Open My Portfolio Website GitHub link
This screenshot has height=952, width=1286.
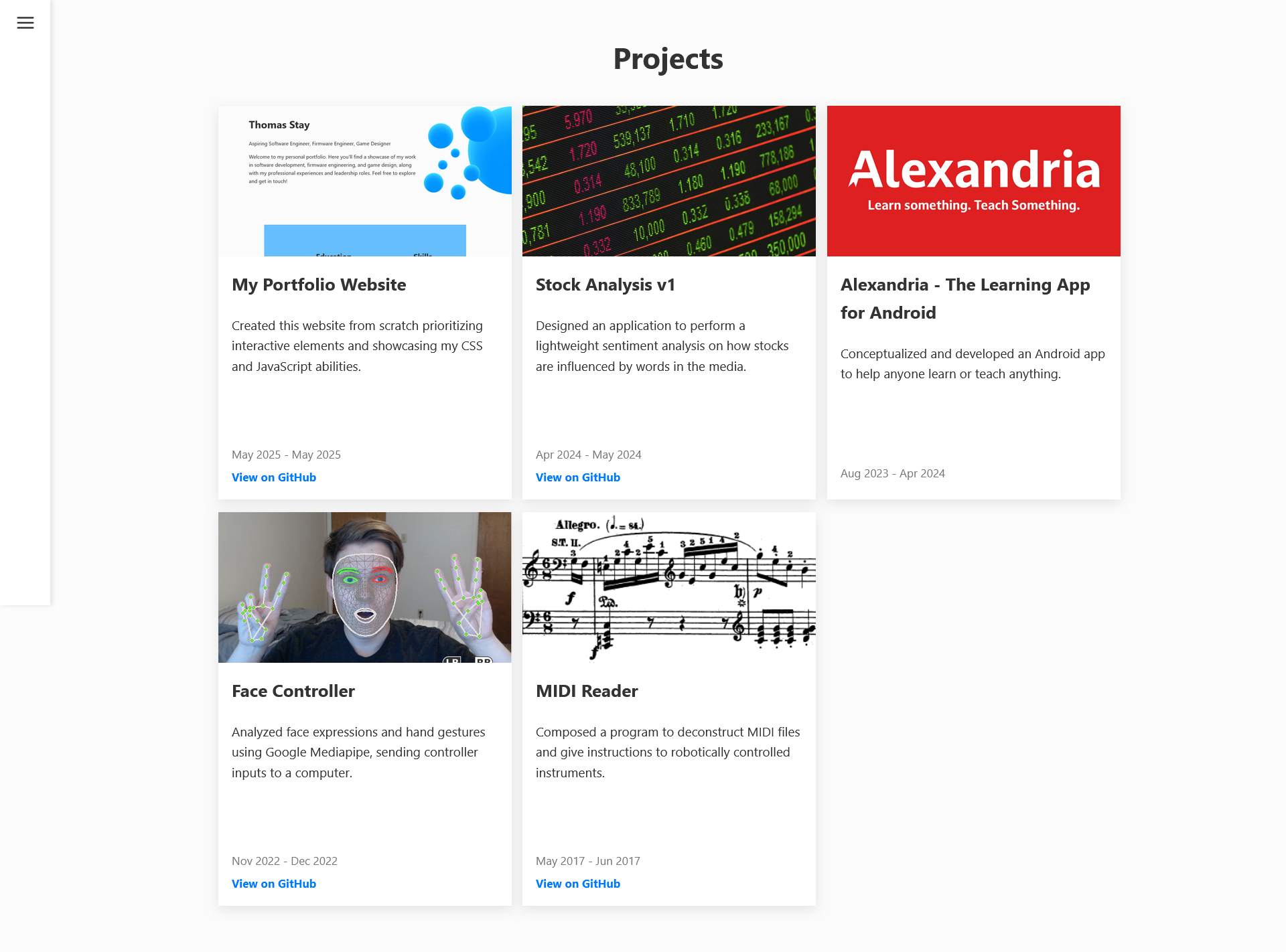tap(274, 477)
